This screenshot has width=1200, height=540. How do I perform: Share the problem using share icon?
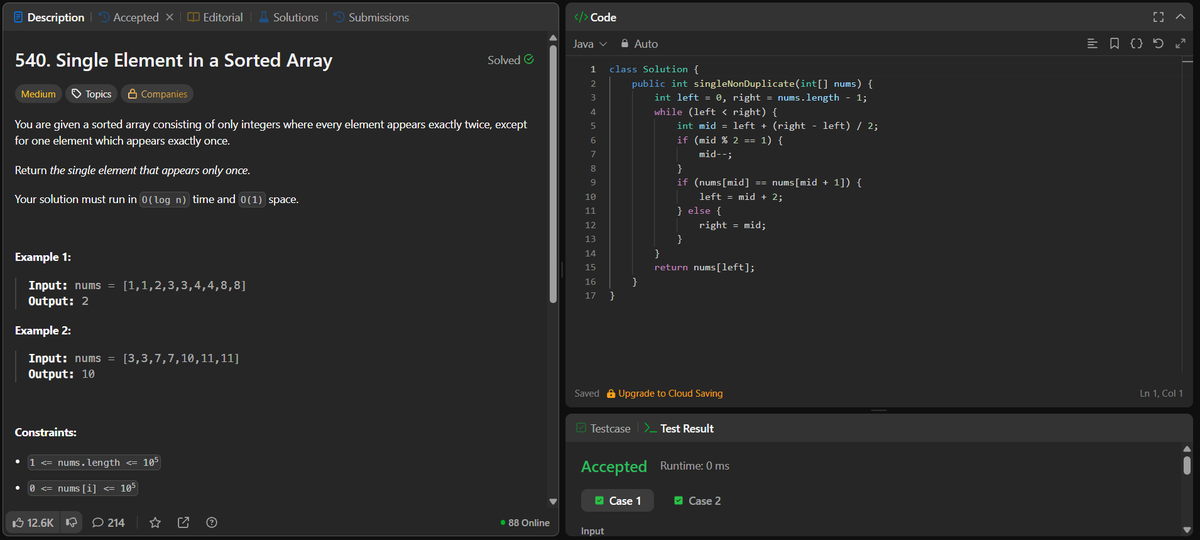(184, 522)
